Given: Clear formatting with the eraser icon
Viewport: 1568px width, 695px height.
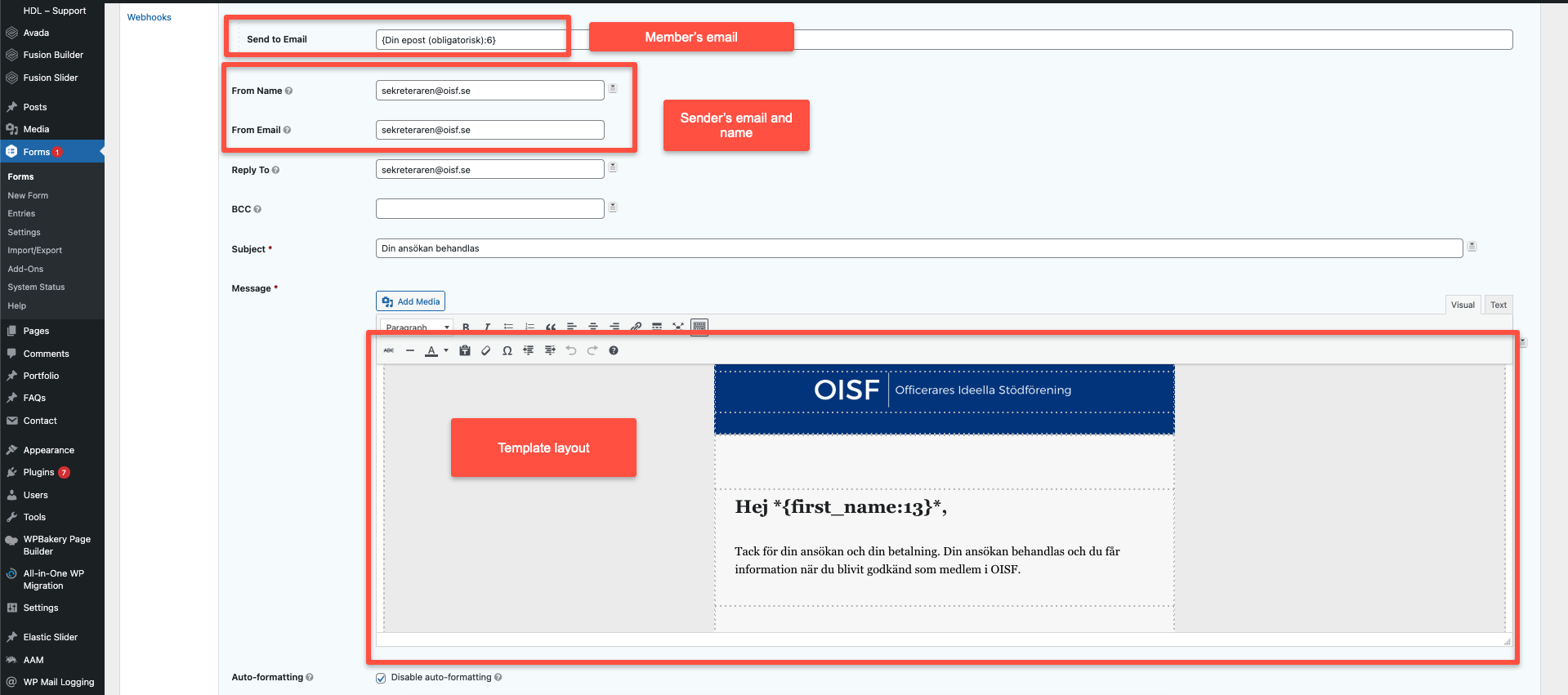Looking at the screenshot, I should 486,350.
